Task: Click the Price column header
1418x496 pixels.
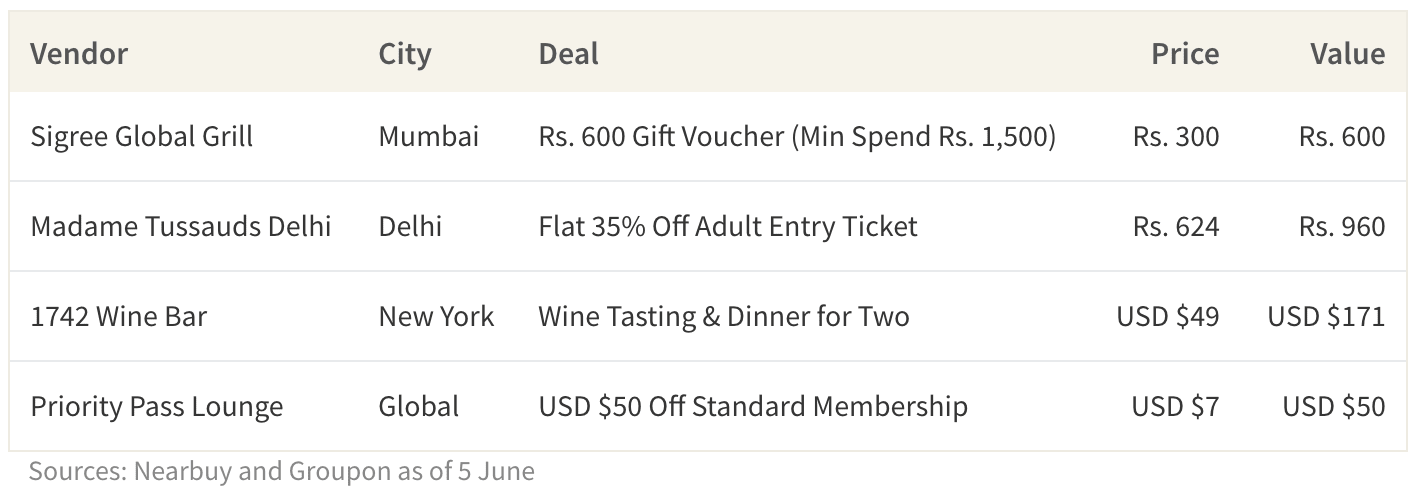Action: click(1185, 54)
